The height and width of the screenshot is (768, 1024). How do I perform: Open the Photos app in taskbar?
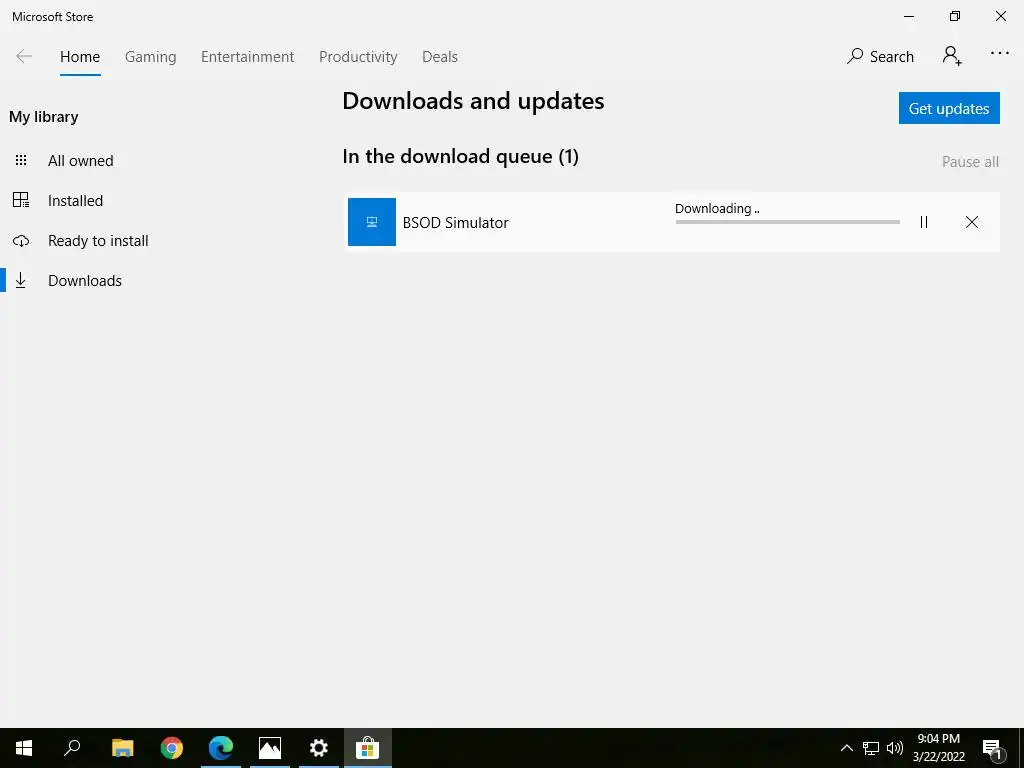[x=270, y=748]
